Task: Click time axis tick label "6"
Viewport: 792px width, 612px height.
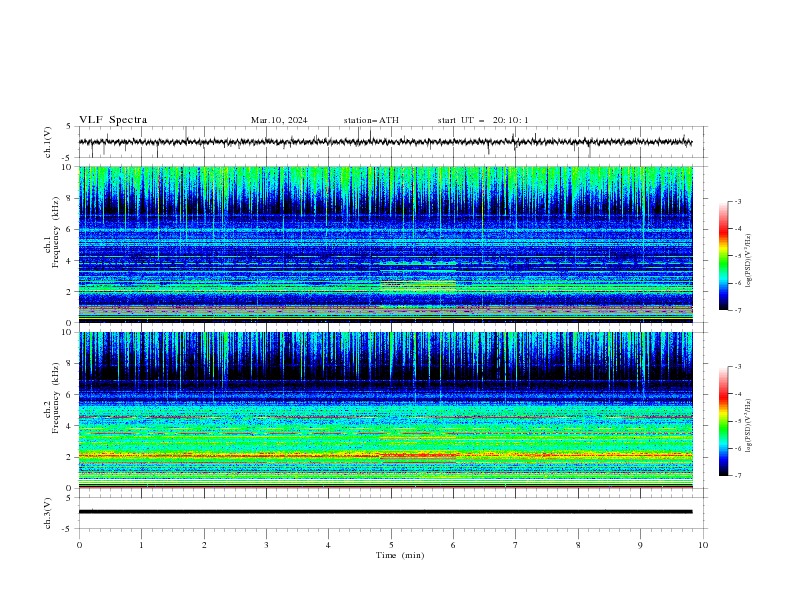Action: click(x=453, y=545)
